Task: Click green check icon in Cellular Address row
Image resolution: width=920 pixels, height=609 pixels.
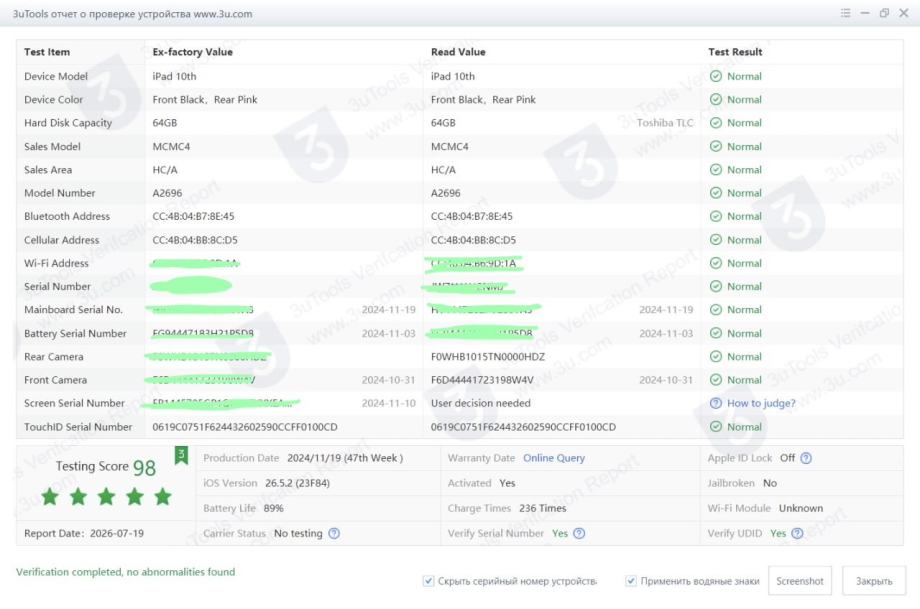Action: click(x=716, y=240)
